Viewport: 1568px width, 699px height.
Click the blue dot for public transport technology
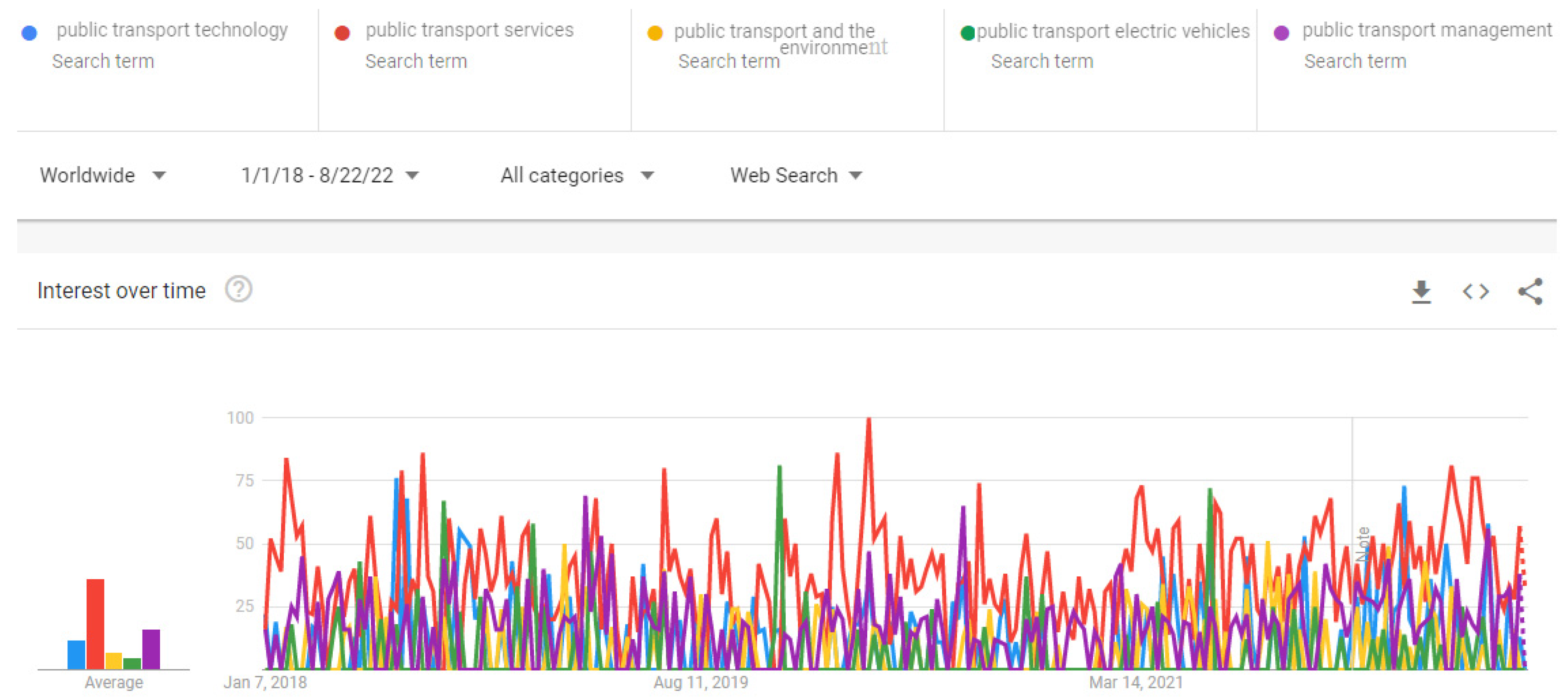[x=29, y=33]
